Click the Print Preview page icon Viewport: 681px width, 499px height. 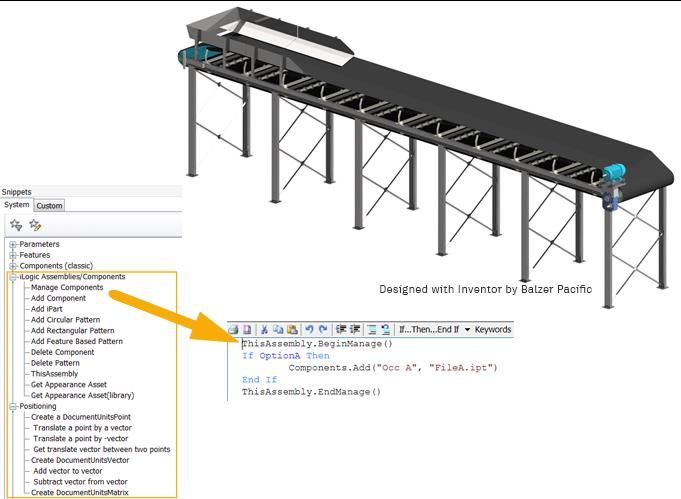247,330
